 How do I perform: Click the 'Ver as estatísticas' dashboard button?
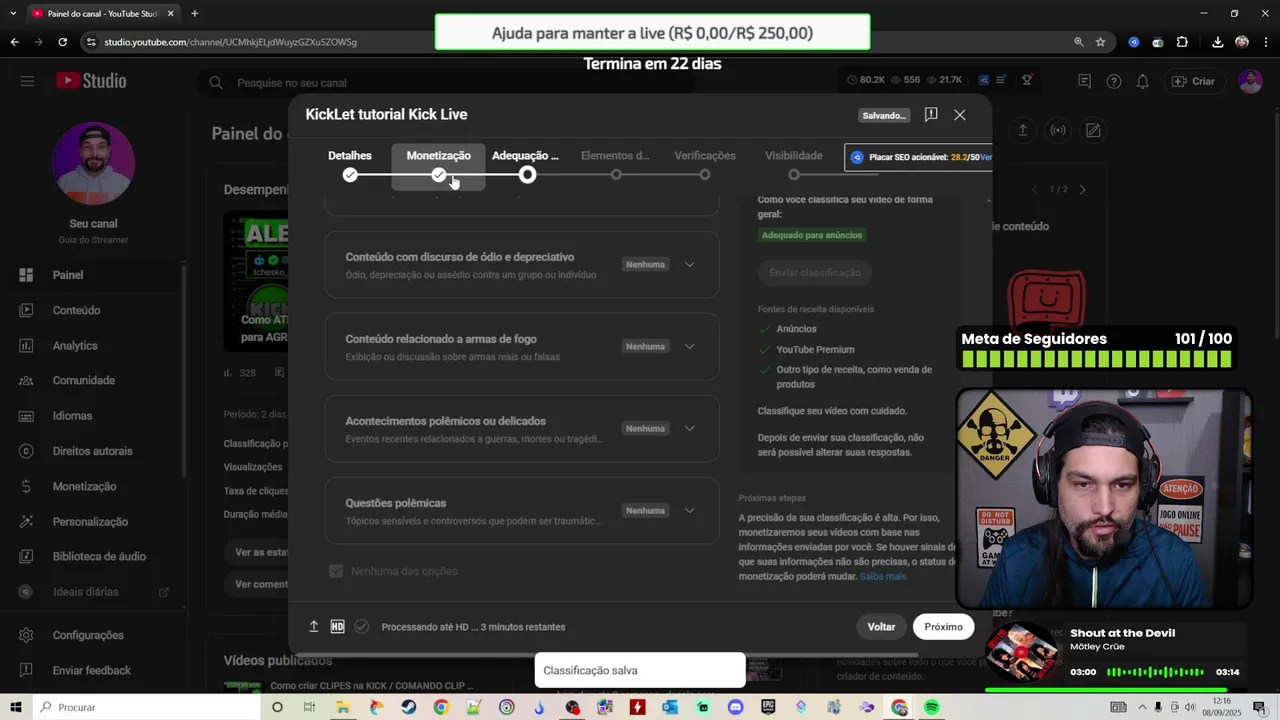pos(261,552)
